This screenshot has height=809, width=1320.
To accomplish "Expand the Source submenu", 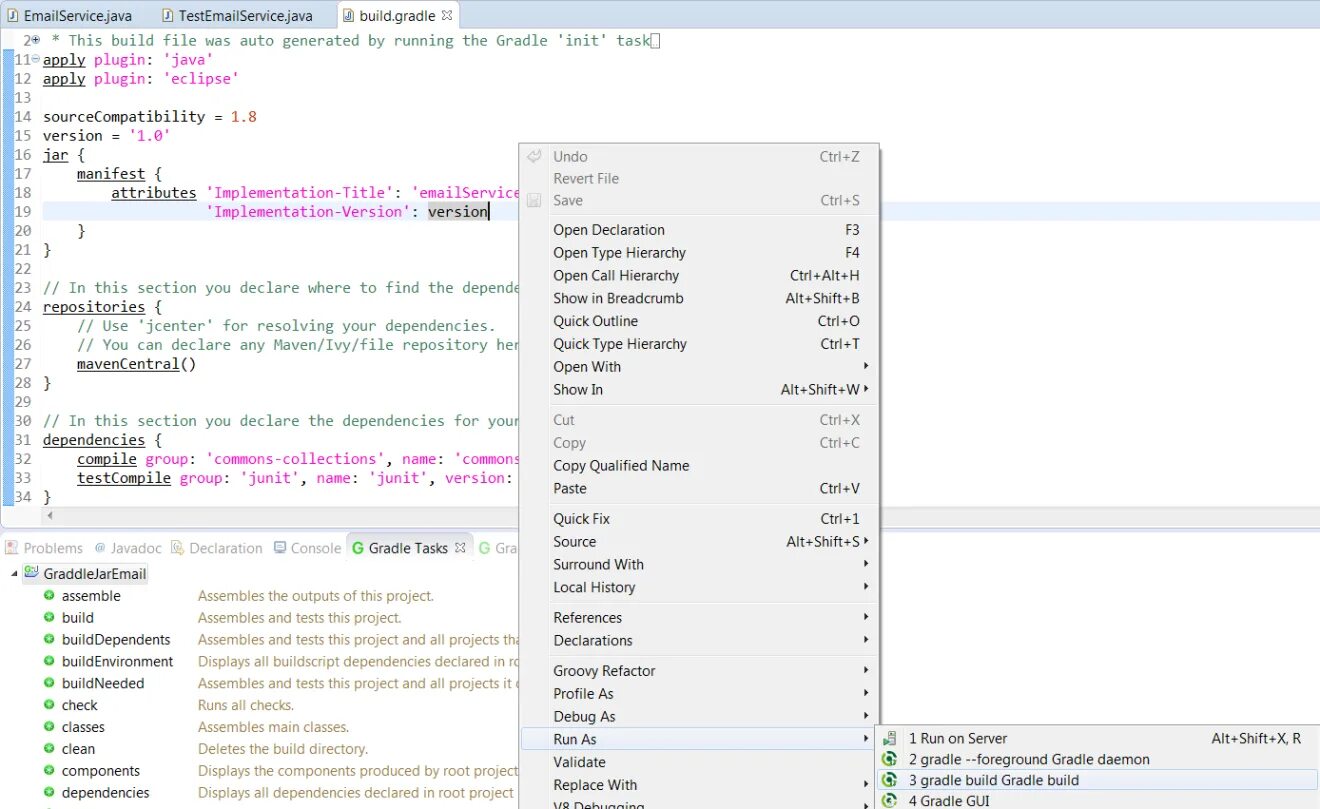I will [699, 542].
